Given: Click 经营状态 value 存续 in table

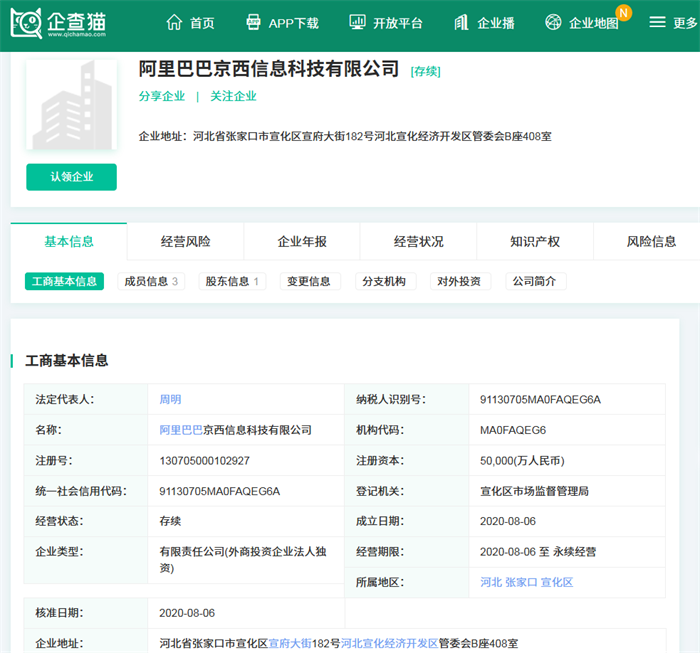Looking at the screenshot, I should (170, 521).
